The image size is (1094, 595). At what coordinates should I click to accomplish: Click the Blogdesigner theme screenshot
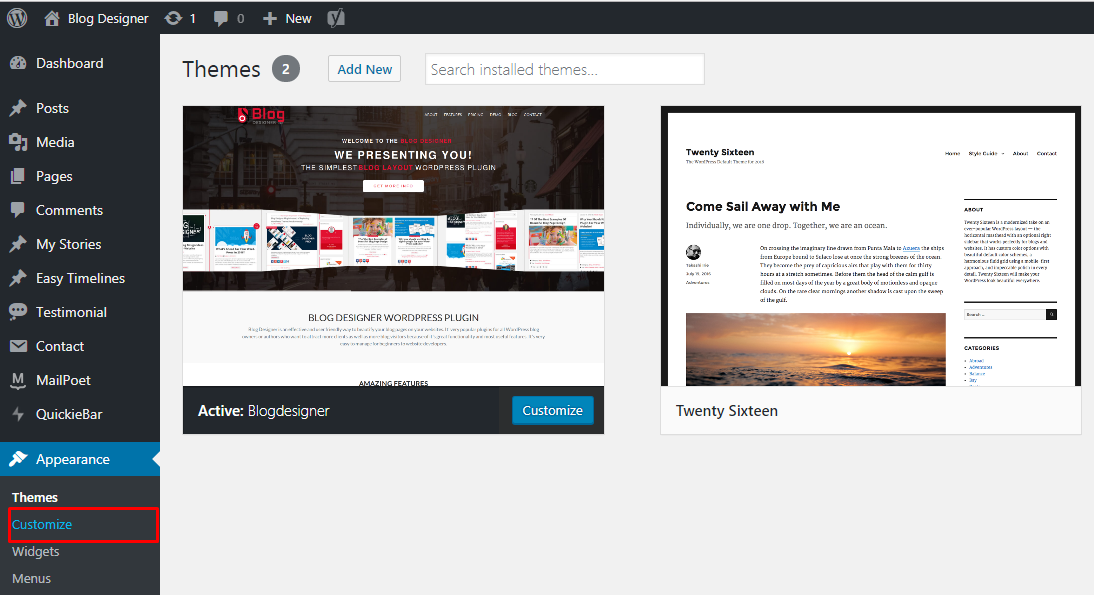pos(394,246)
